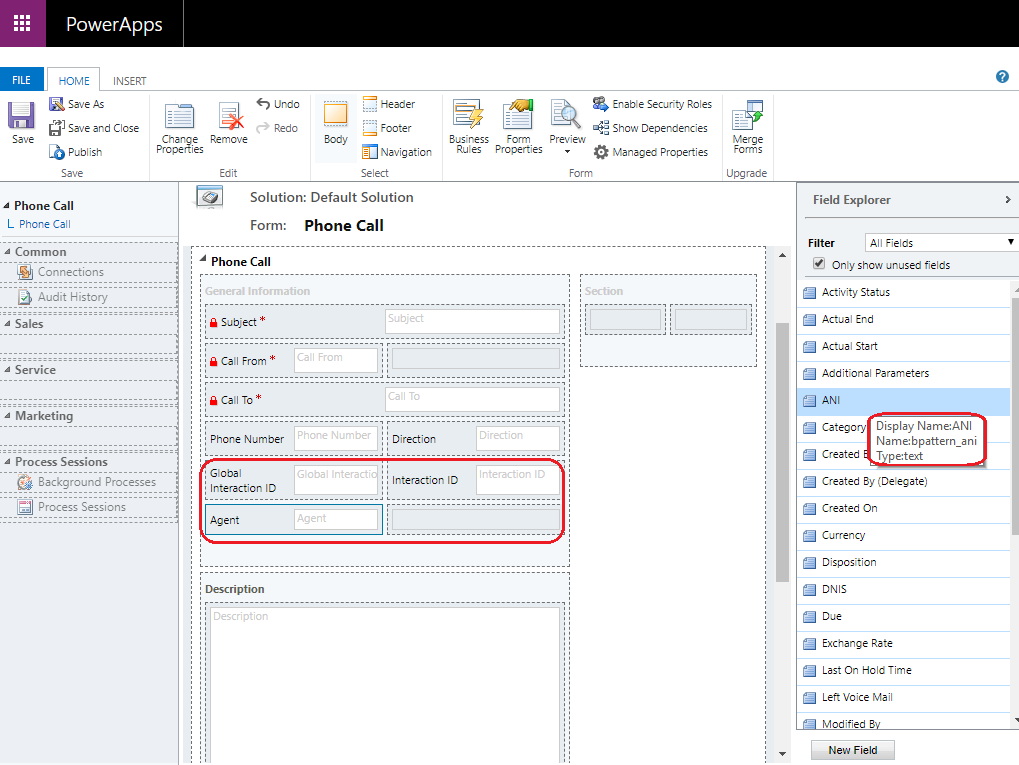This screenshot has height=765, width=1019.
Task: Open Change Properties
Action: [x=179, y=129]
